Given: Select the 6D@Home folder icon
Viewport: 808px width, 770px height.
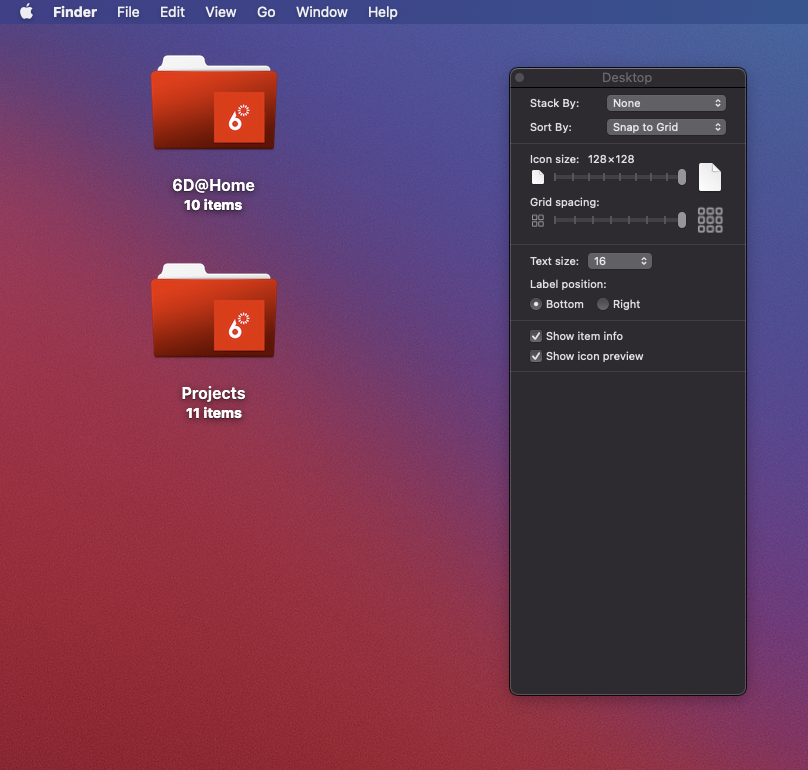Looking at the screenshot, I should coord(214,102).
